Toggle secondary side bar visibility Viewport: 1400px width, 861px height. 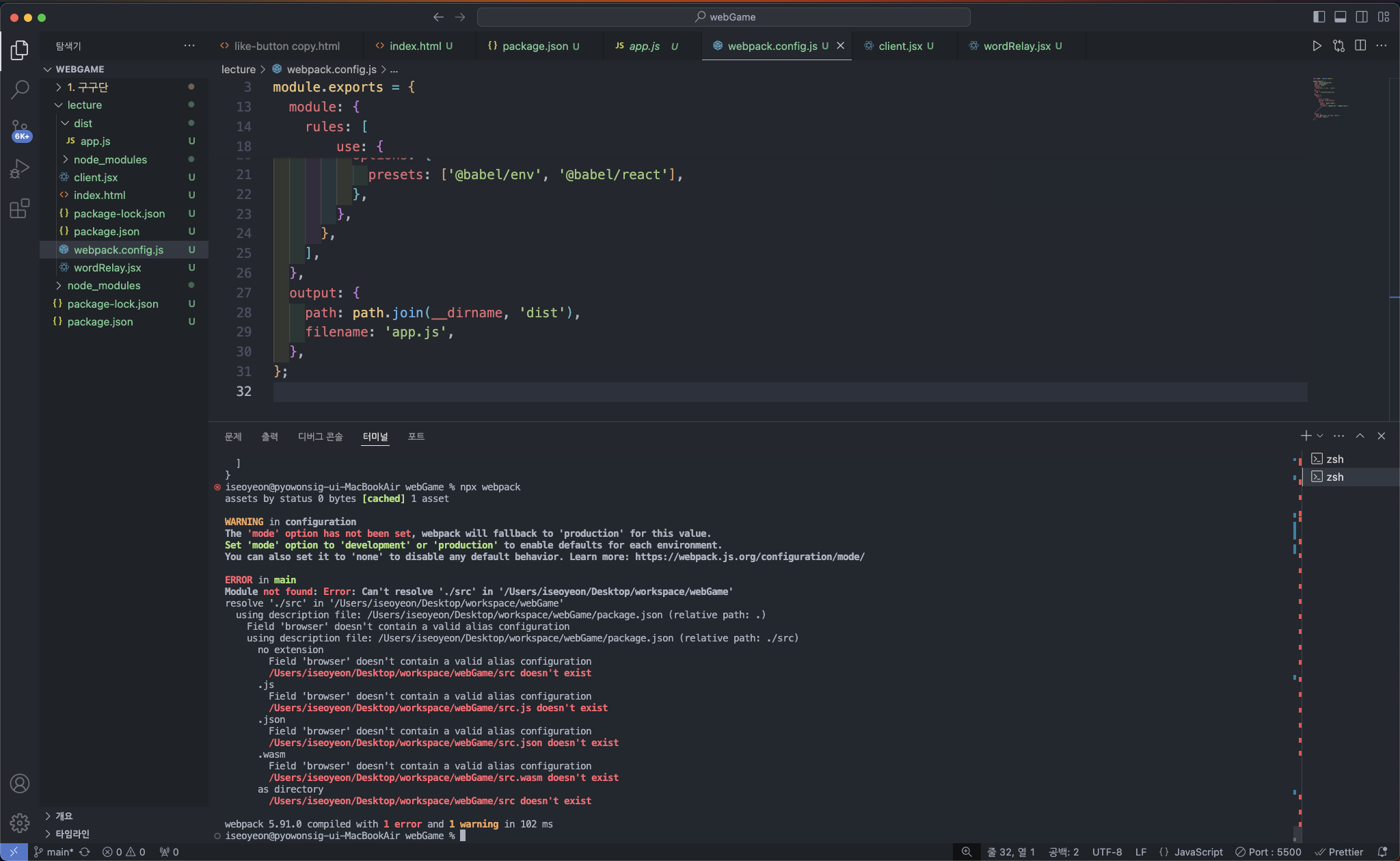coord(1362,17)
